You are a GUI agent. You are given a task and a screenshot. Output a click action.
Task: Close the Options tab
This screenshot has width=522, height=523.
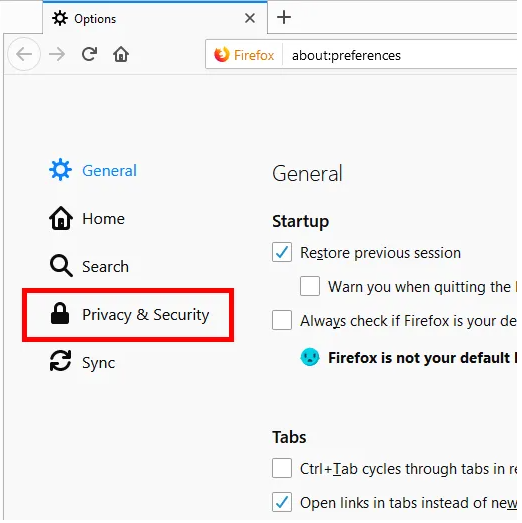pyautogui.click(x=250, y=18)
